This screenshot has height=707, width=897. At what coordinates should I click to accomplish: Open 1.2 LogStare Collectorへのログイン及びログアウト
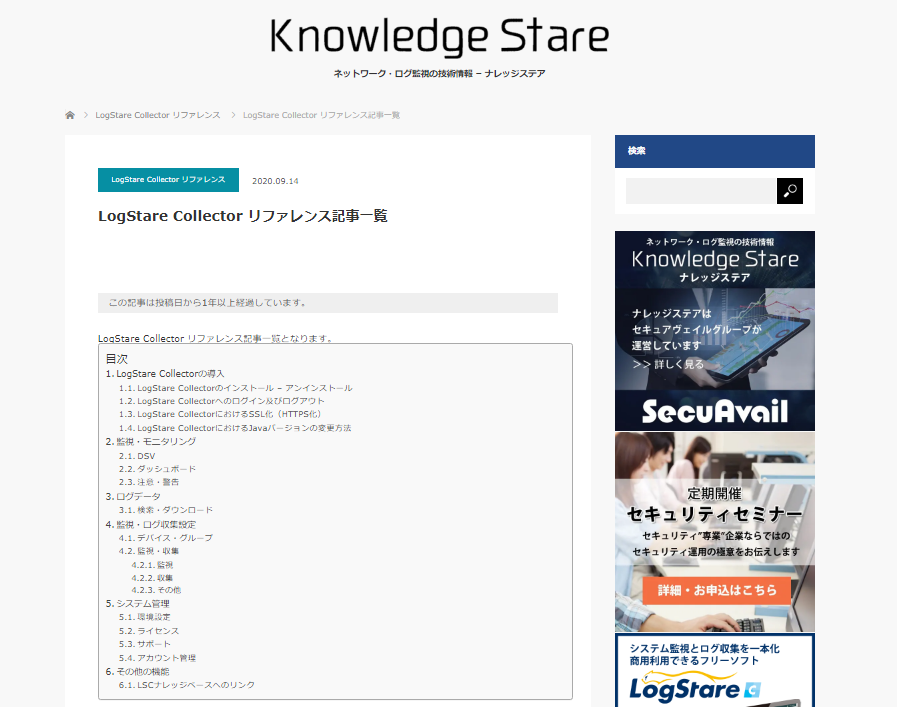[x=222, y=401]
